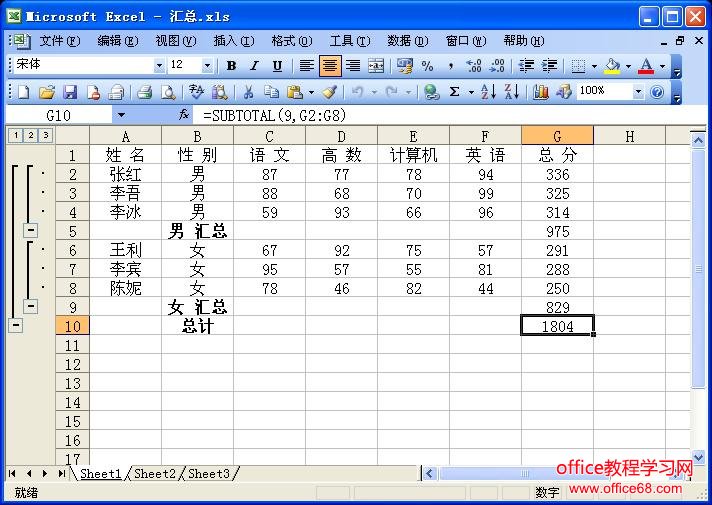The width and height of the screenshot is (712, 505).
Task: Click the formula bar input
Action: click(450, 115)
